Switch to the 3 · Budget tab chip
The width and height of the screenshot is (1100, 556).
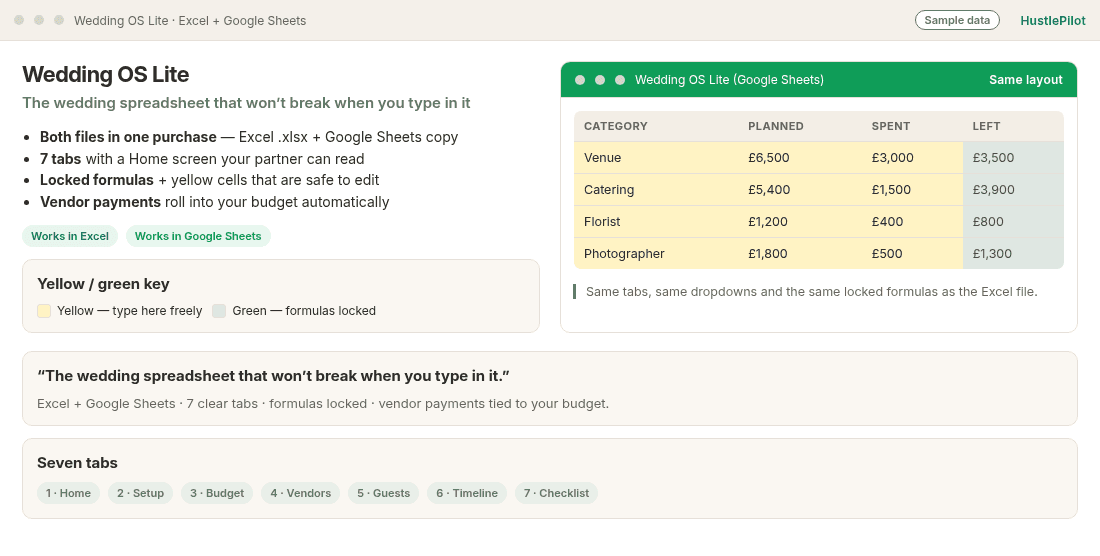217,493
